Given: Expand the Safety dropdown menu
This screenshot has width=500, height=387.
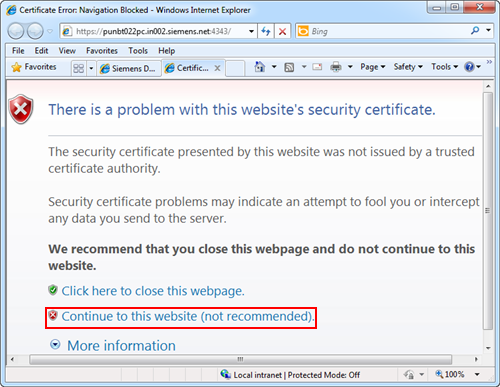Looking at the screenshot, I should (x=408, y=67).
